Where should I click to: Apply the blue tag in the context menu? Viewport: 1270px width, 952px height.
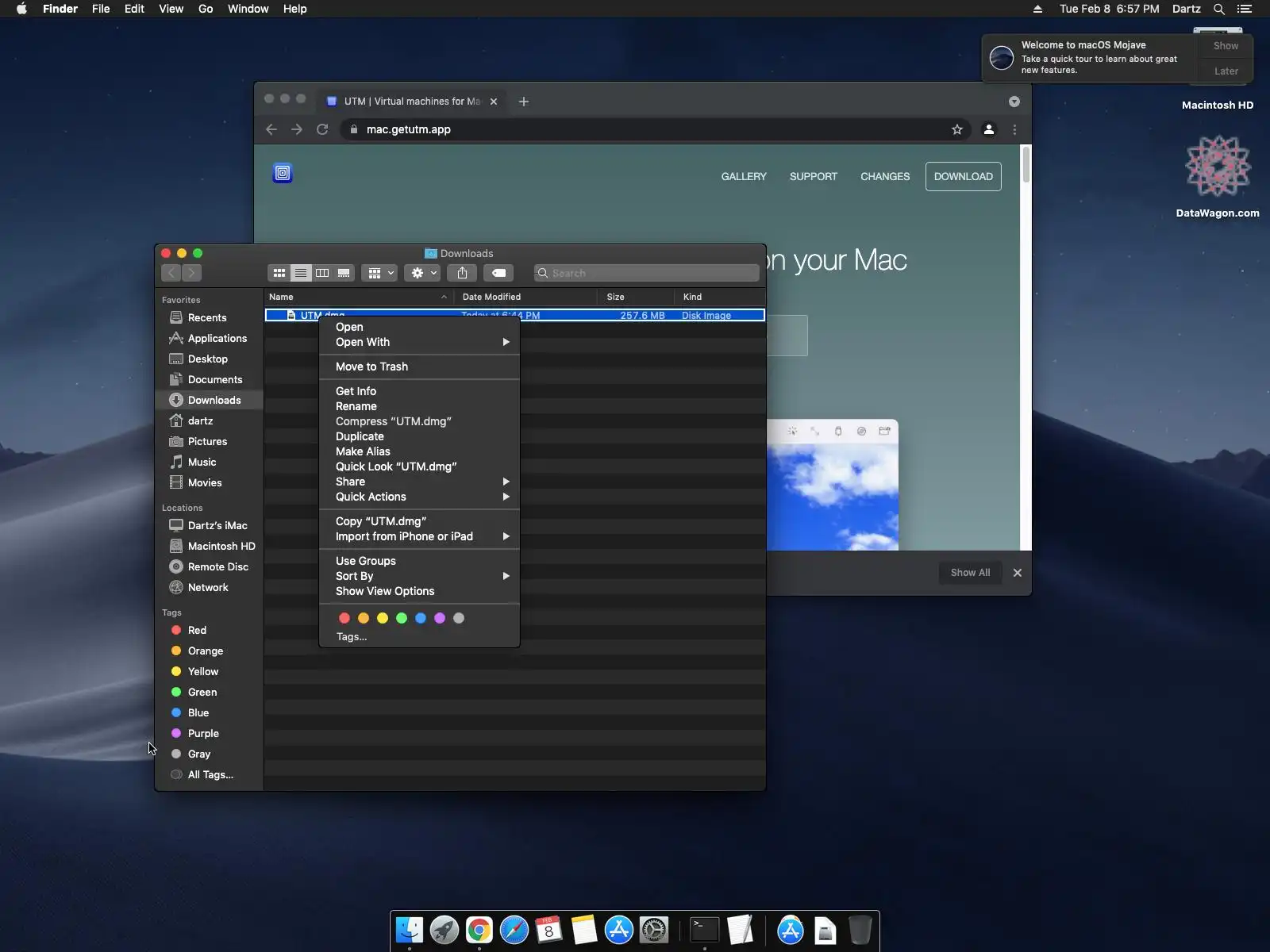pos(421,618)
